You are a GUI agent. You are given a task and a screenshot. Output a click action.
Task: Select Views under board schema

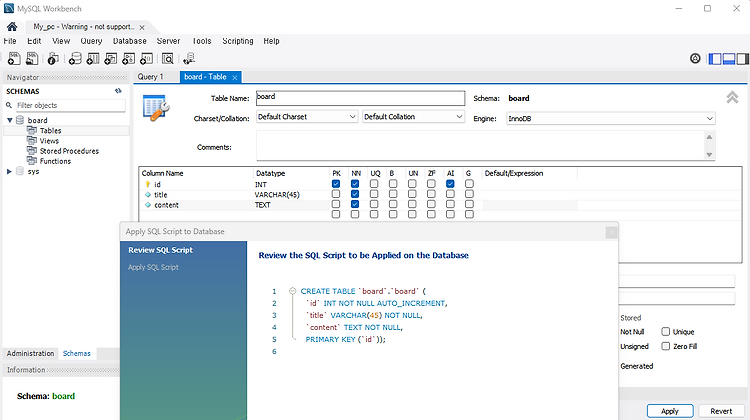click(49, 141)
